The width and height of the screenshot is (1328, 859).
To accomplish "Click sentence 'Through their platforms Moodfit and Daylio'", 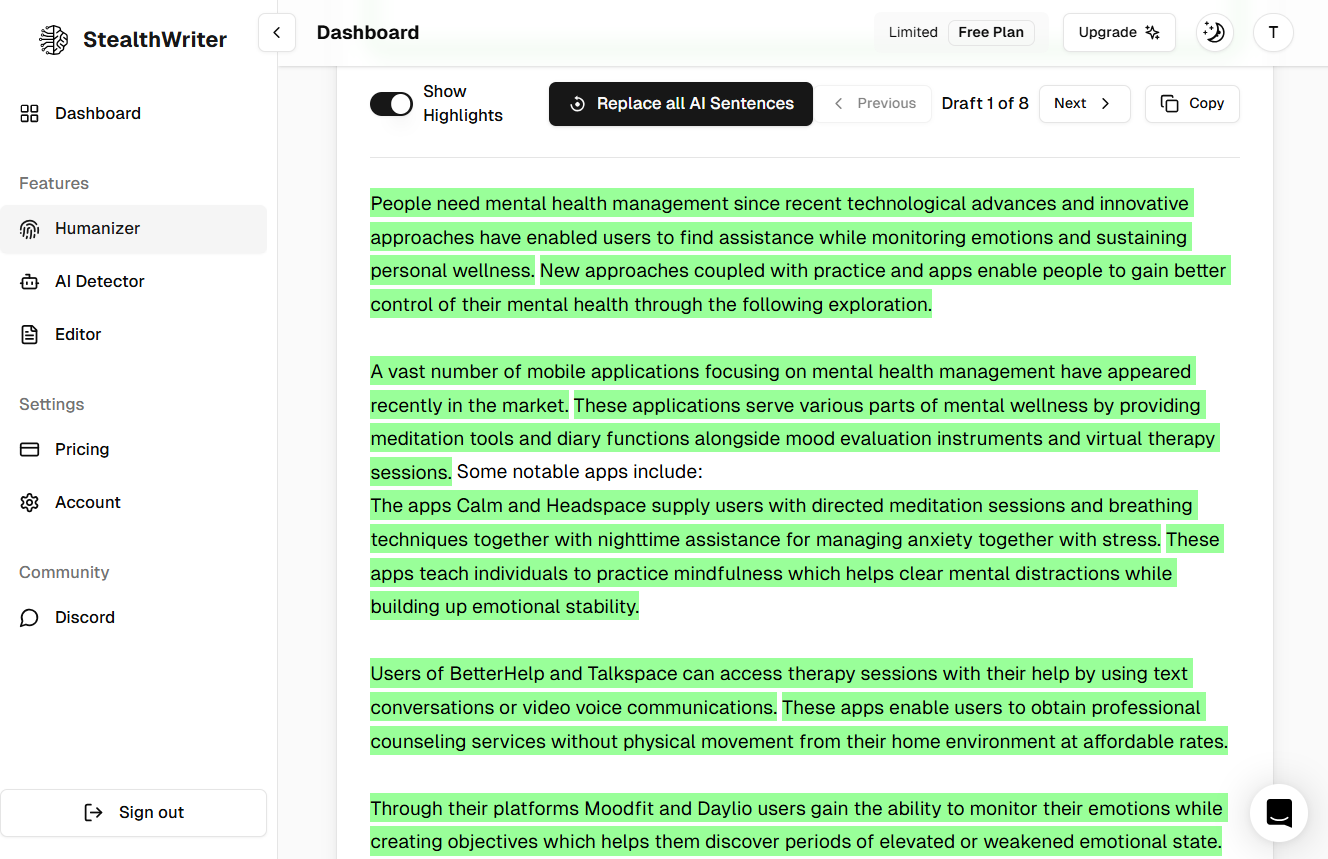I will point(797,825).
